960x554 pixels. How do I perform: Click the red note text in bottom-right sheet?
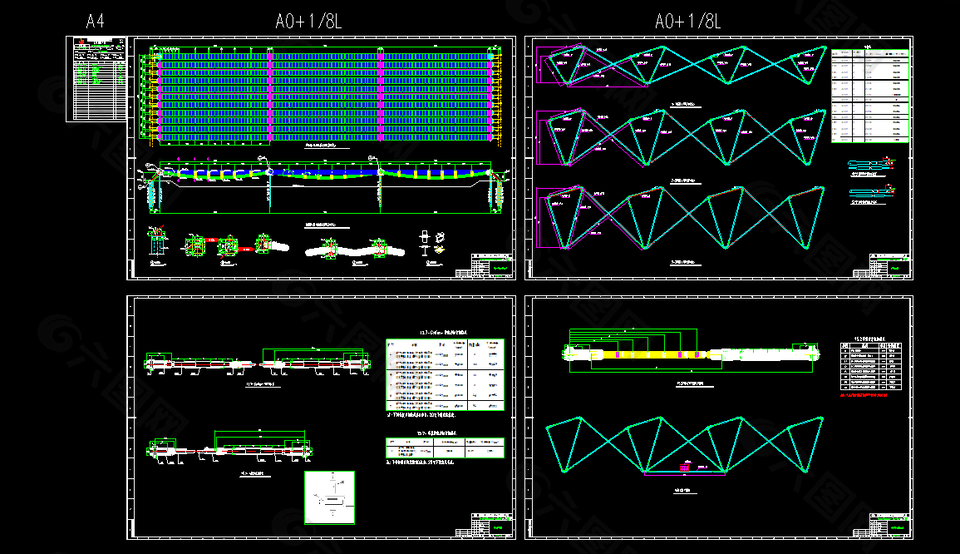(x=865, y=395)
